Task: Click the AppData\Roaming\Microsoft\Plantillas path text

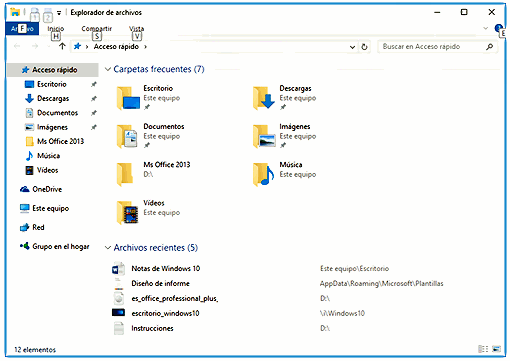Action: point(382,284)
